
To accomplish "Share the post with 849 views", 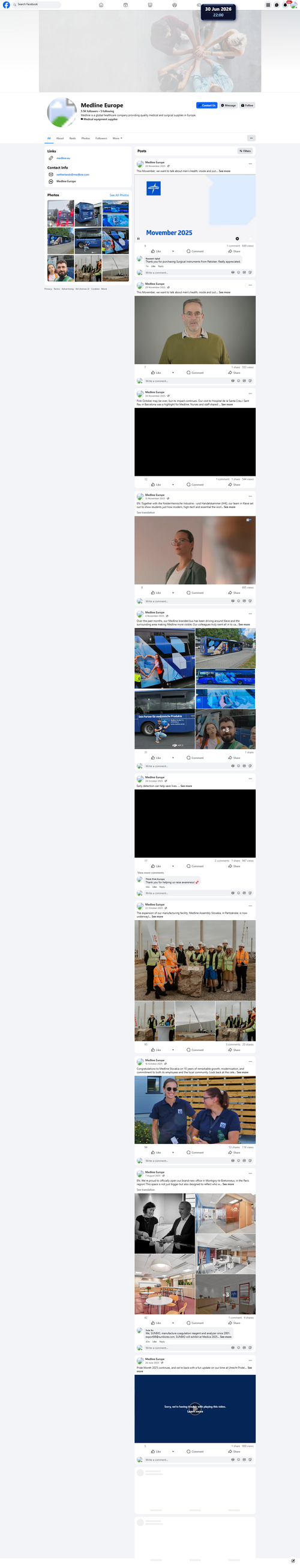I will (234, 251).
